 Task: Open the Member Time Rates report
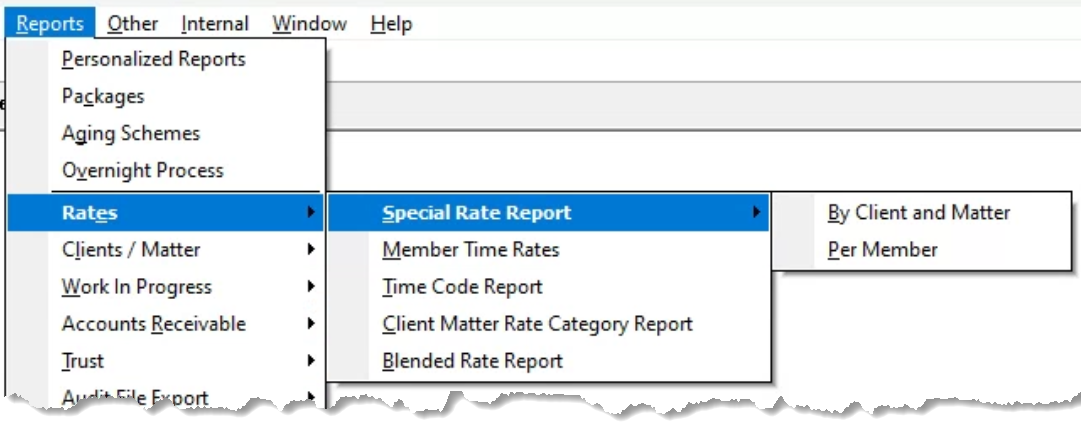(x=548, y=250)
